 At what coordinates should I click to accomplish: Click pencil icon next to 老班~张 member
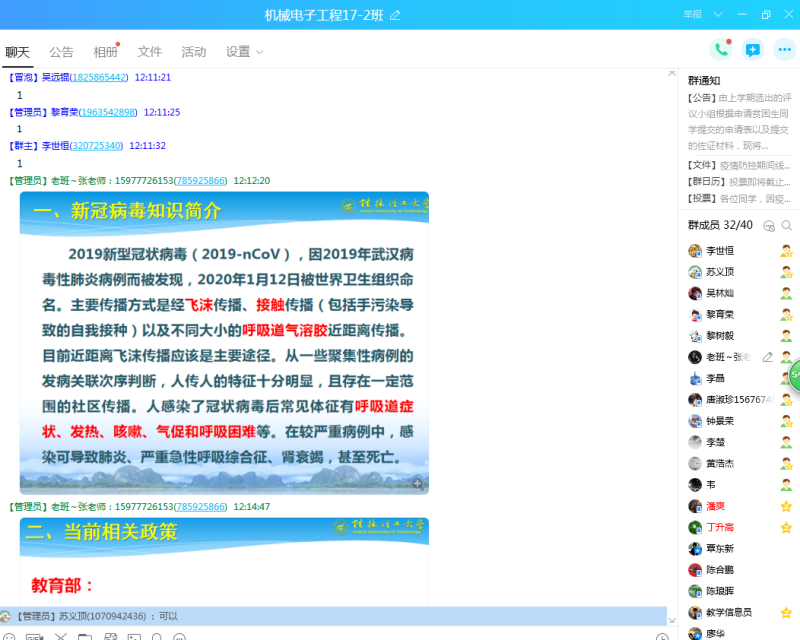(x=767, y=357)
